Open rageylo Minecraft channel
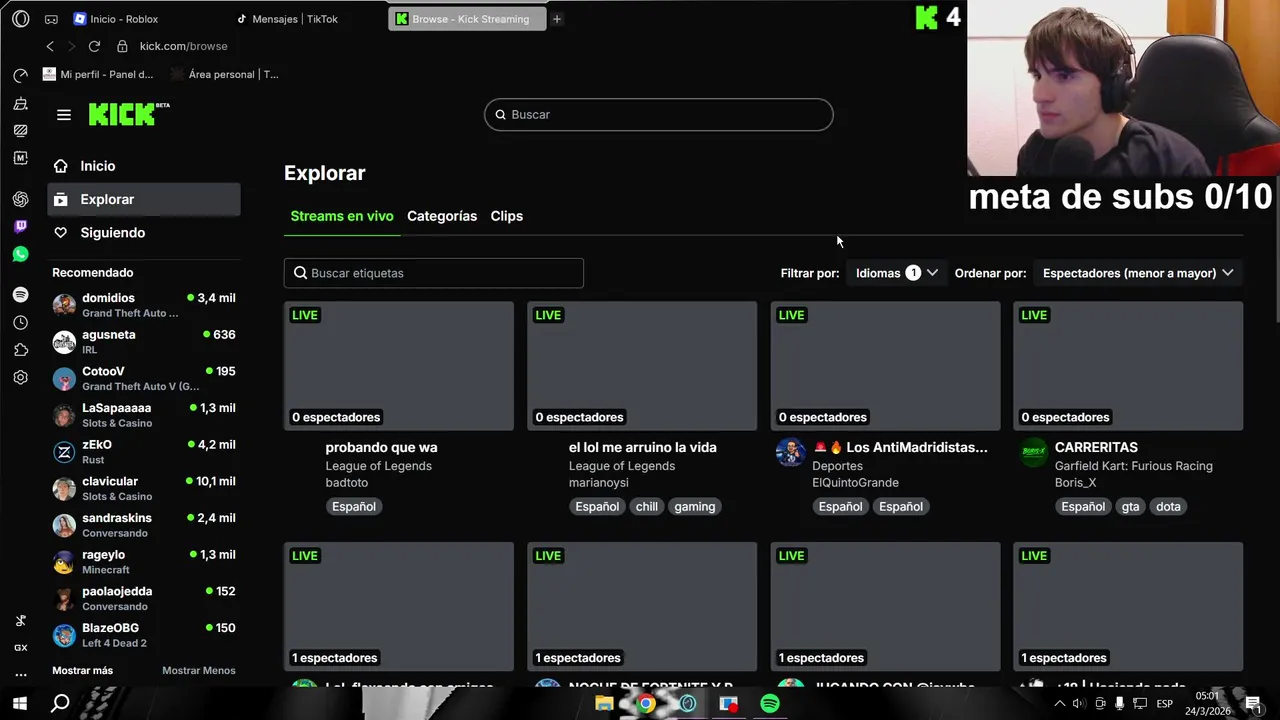The image size is (1280, 720). pyautogui.click(x=144, y=561)
